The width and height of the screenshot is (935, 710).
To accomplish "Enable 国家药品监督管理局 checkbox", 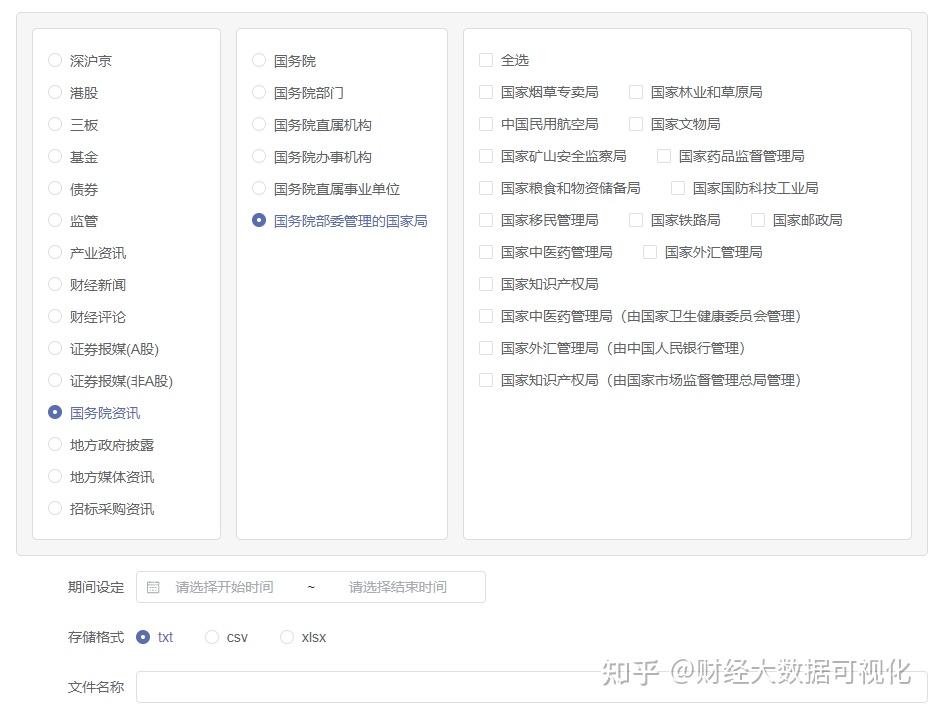I will pyautogui.click(x=664, y=156).
